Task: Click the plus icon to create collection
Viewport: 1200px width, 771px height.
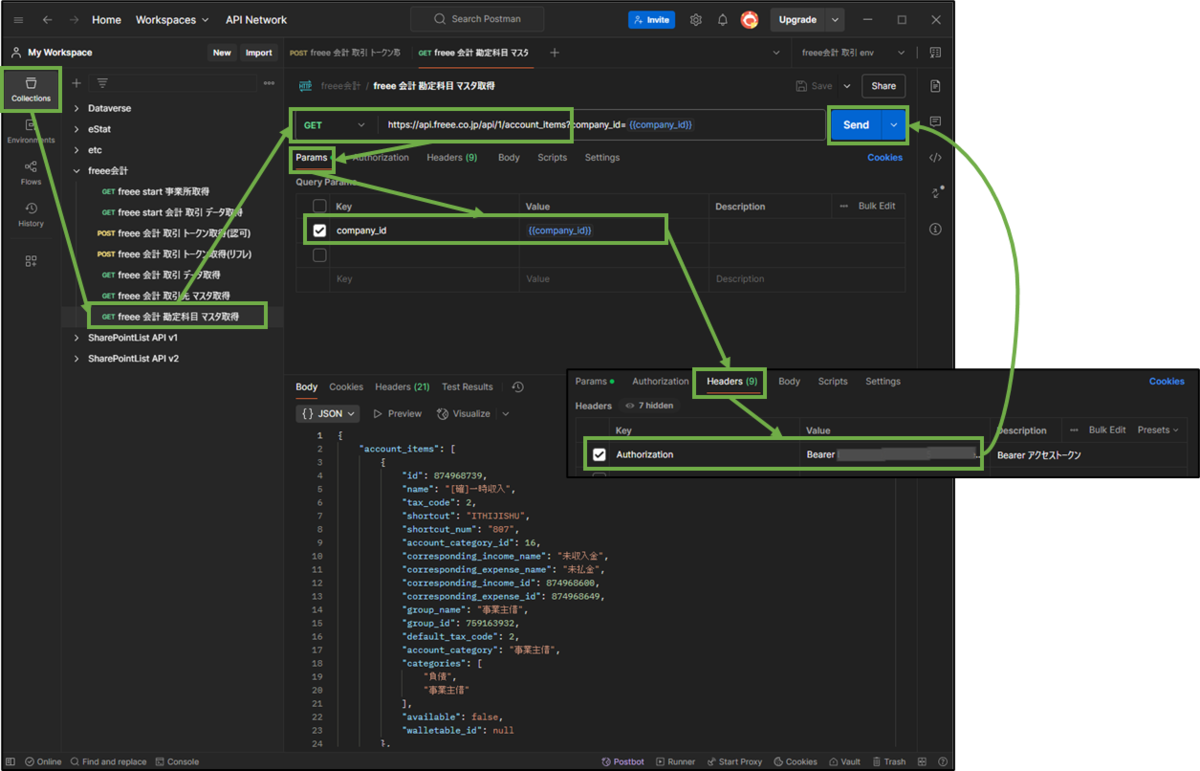Action: pyautogui.click(x=77, y=83)
